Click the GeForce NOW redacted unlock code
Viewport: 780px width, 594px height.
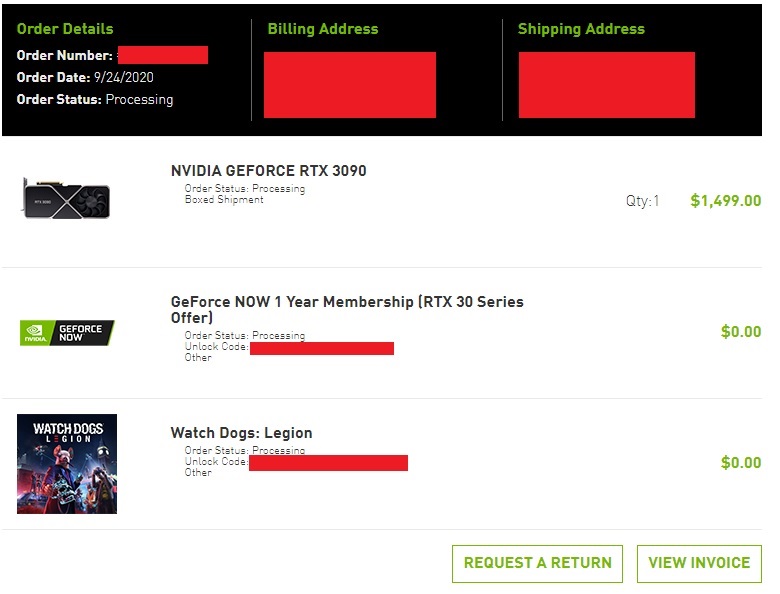pyautogui.click(x=321, y=348)
